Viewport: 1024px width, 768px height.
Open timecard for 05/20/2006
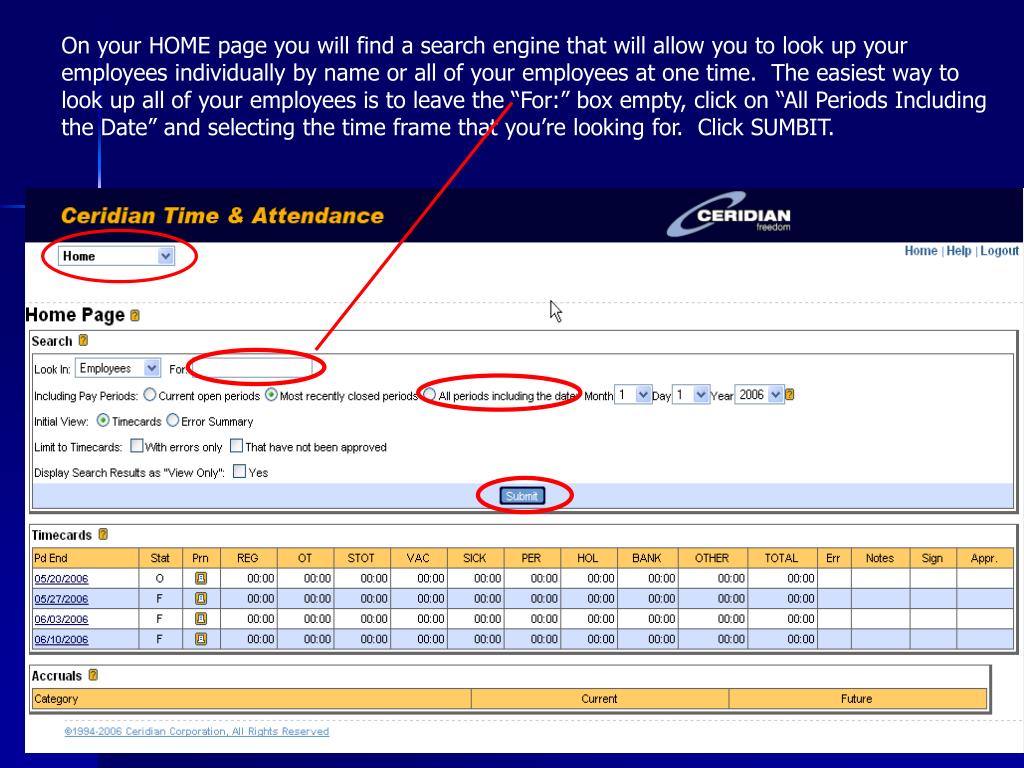pos(61,579)
